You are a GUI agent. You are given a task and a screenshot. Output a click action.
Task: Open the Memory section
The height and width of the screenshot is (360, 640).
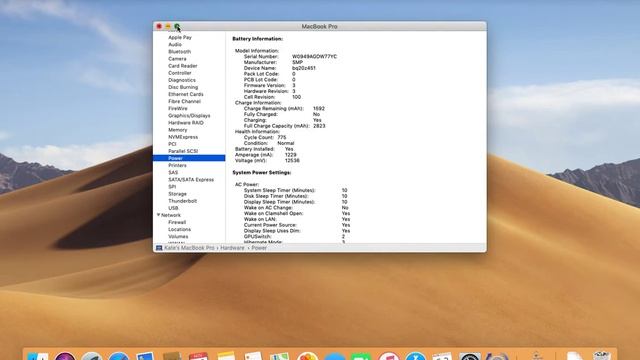tap(178, 130)
